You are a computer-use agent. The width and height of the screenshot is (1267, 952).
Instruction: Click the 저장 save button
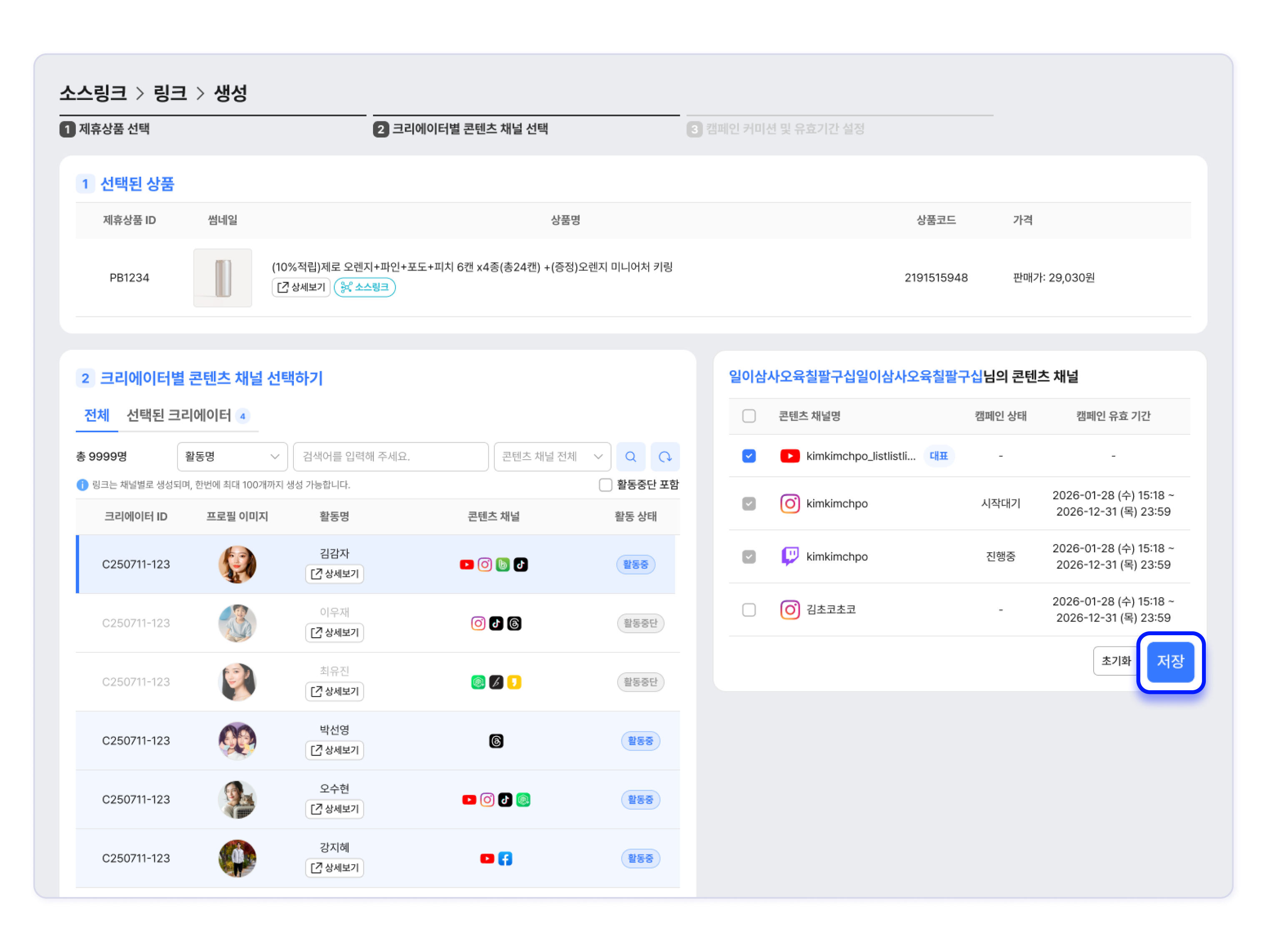point(1170,661)
